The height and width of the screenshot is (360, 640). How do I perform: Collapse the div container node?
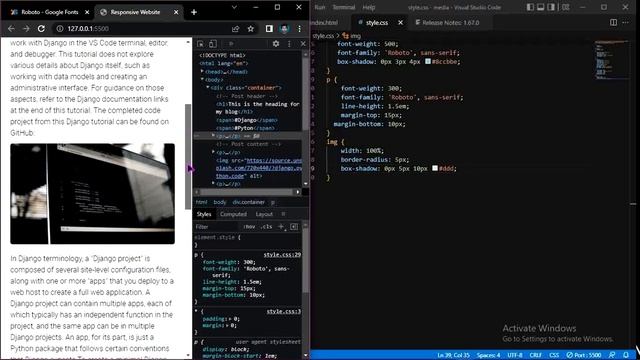pyautogui.click(x=208, y=87)
